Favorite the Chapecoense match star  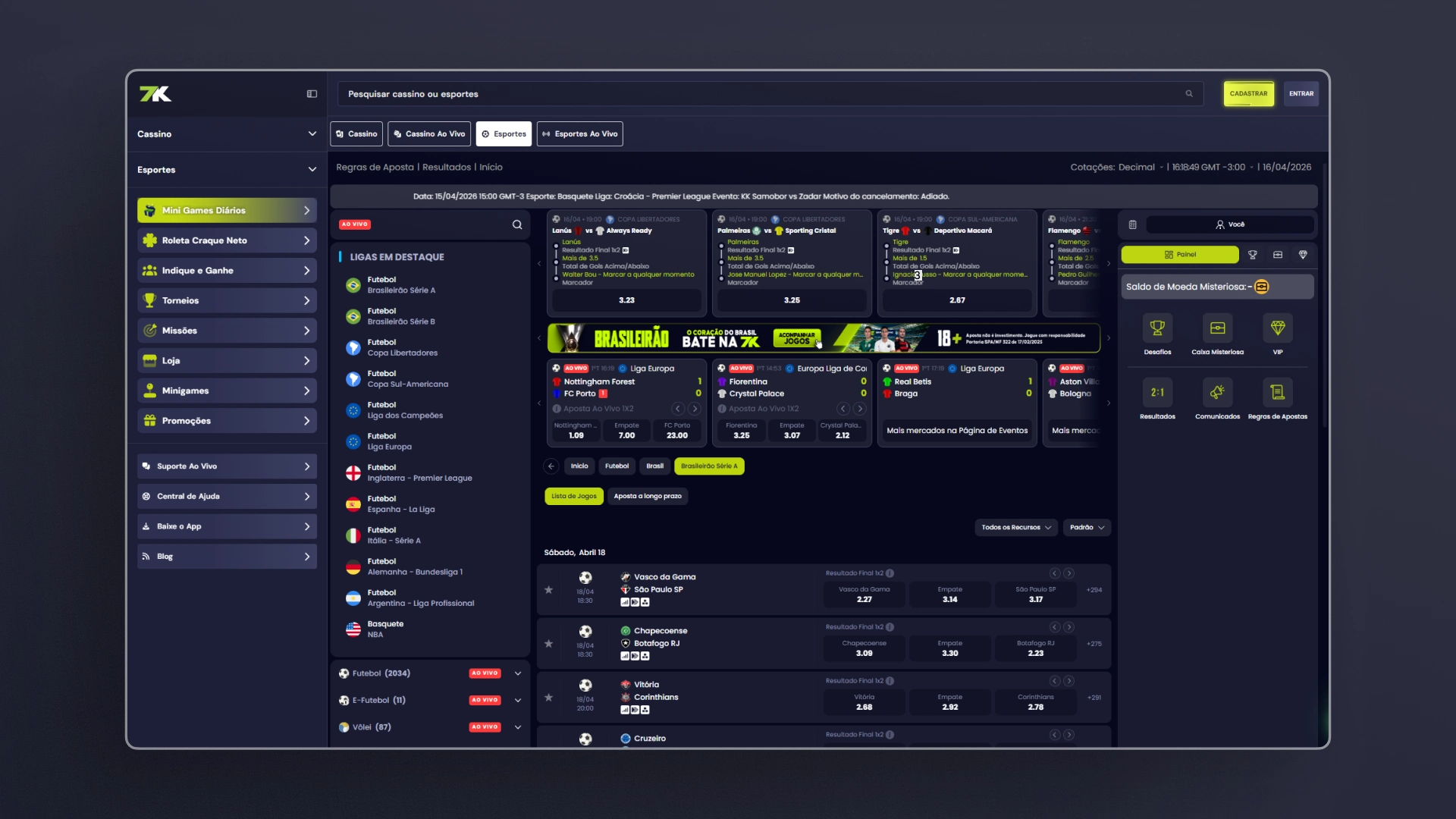click(x=548, y=644)
